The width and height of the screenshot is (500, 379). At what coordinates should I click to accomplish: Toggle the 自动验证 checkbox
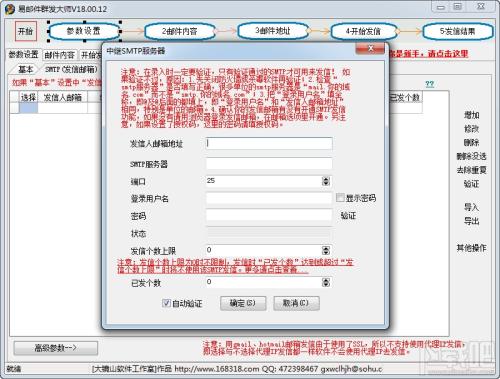(x=166, y=303)
